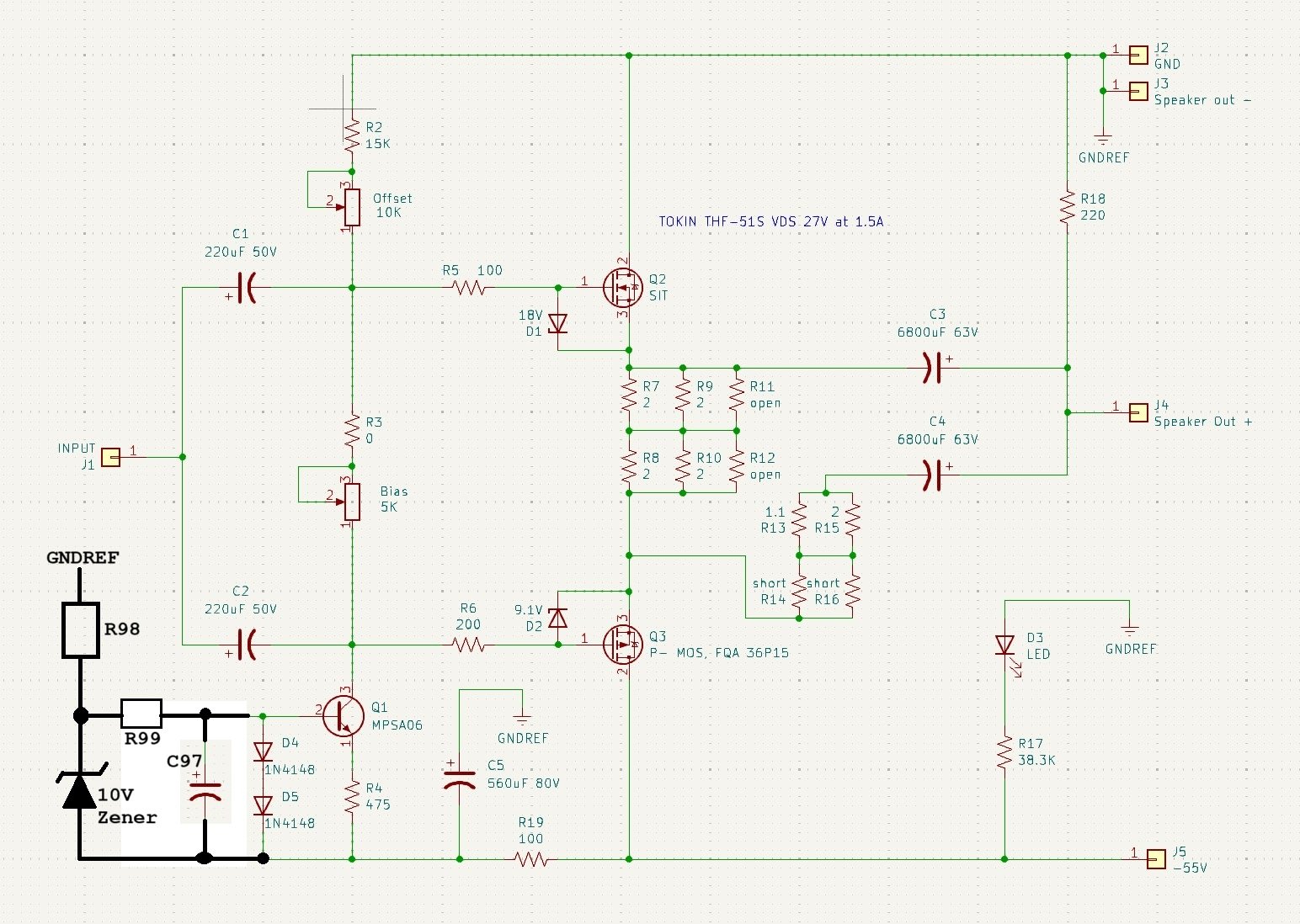The height and width of the screenshot is (924, 1300).
Task: Select the R7 resistor symbol
Action: click(629, 395)
